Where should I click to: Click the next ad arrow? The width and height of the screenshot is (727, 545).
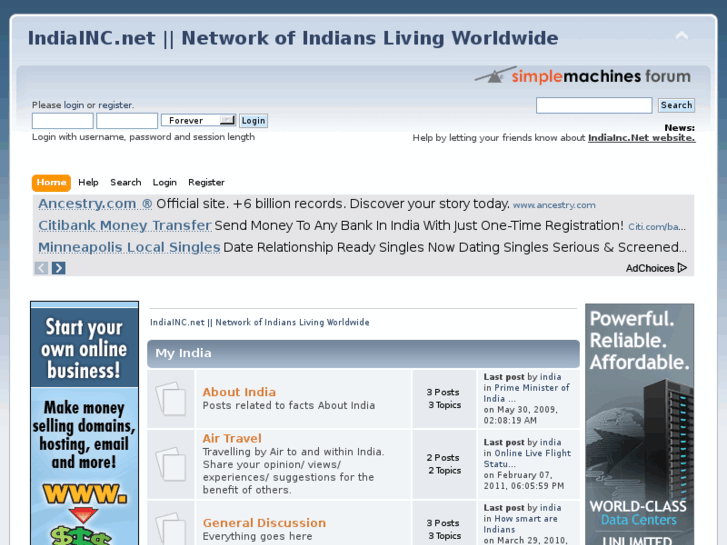(x=58, y=268)
